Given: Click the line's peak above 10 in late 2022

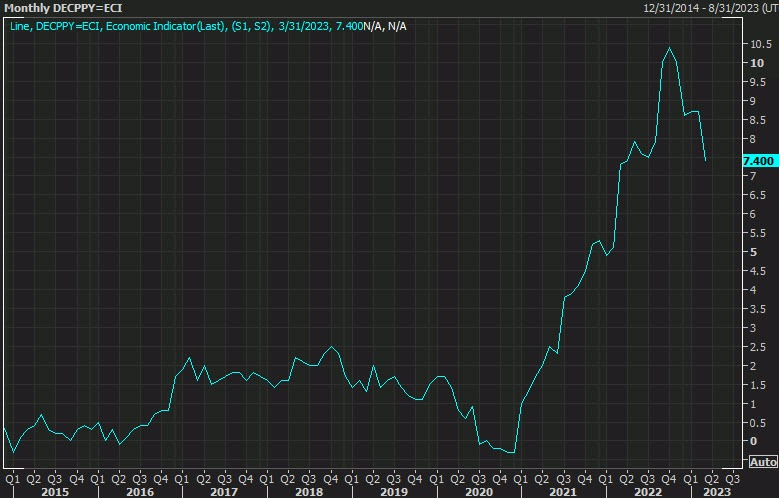Looking at the screenshot, I should point(669,48).
